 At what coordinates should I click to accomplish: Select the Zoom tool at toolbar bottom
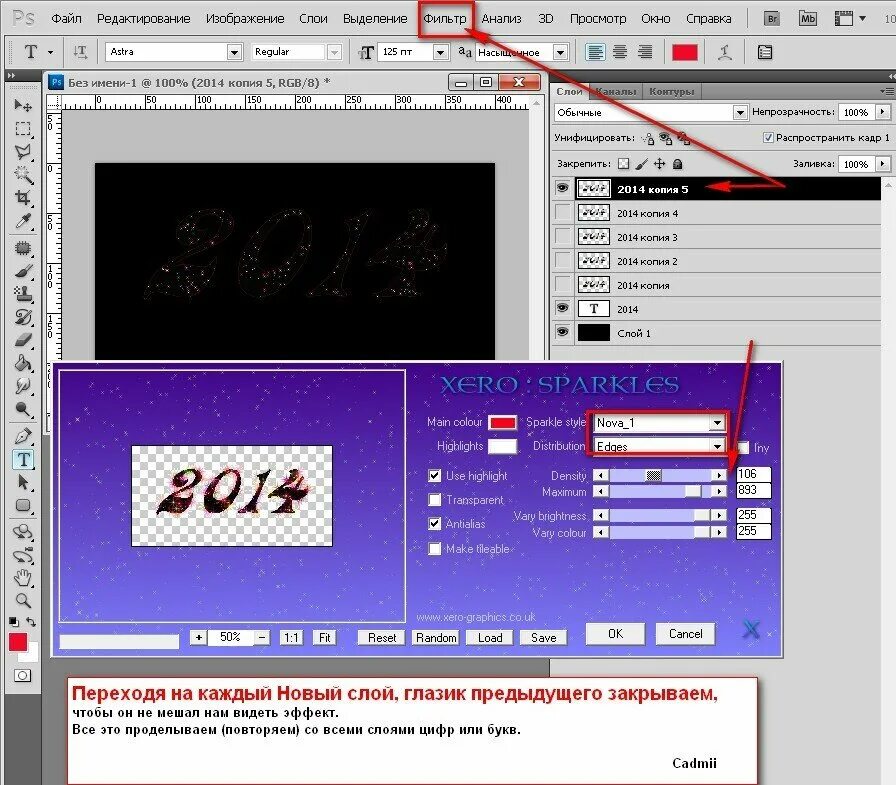click(x=23, y=600)
